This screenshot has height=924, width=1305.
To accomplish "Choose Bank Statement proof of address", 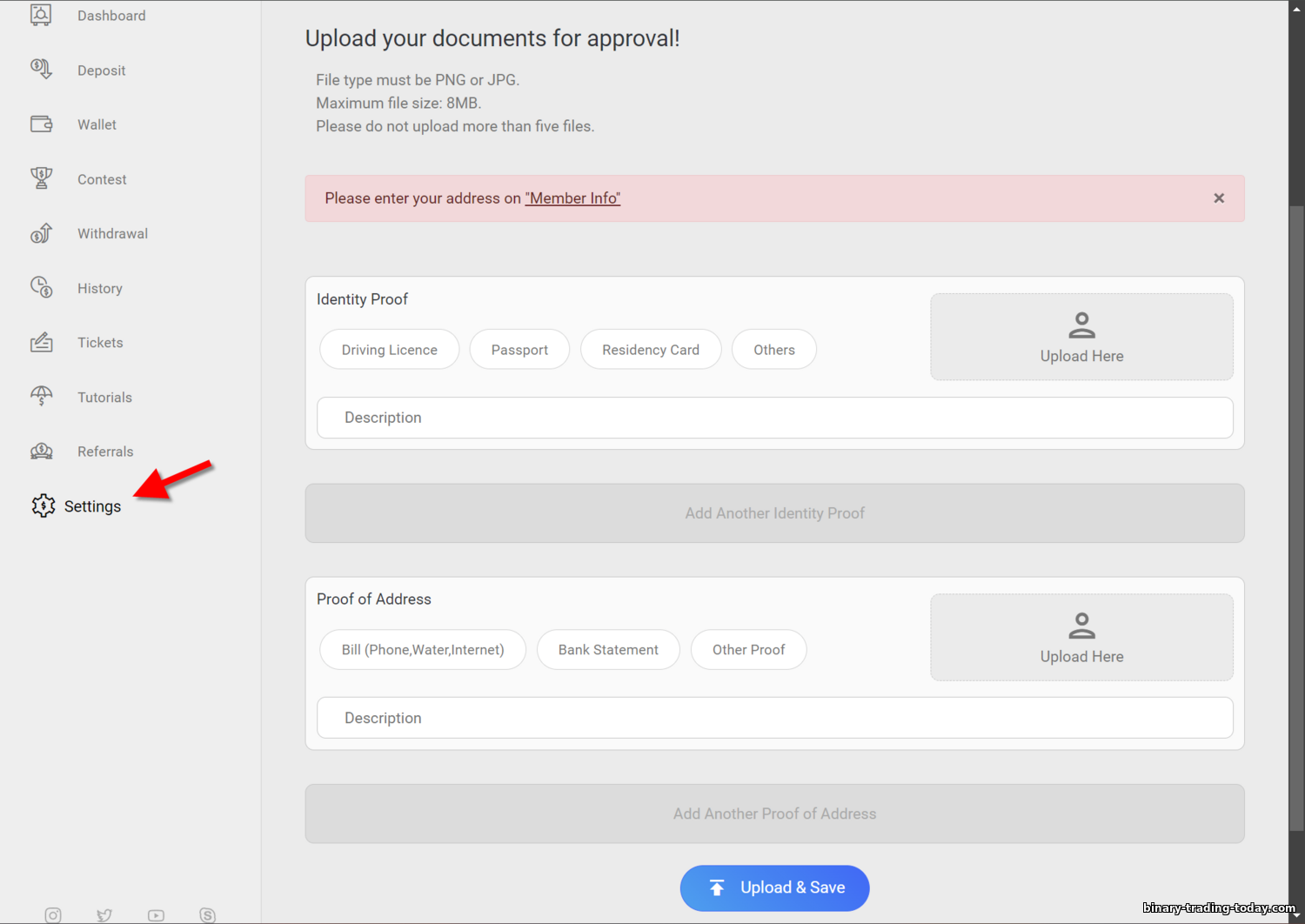I will (608, 650).
